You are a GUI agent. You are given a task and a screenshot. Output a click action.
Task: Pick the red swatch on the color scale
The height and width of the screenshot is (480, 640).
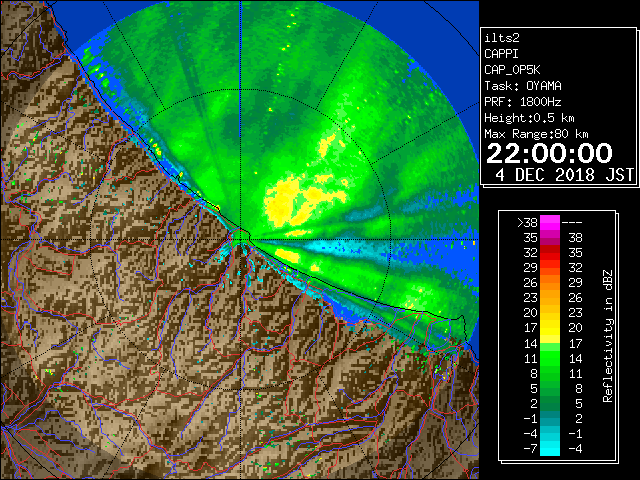tap(550, 253)
